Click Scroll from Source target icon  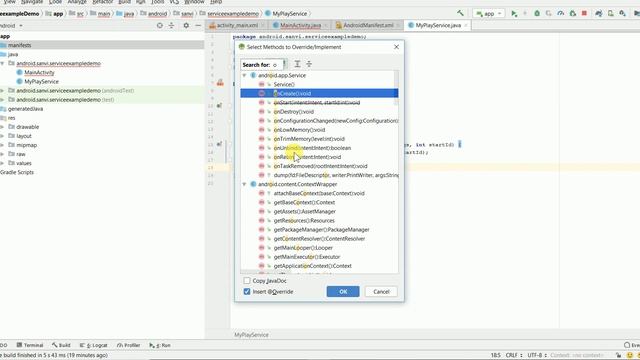(x=160, y=25)
